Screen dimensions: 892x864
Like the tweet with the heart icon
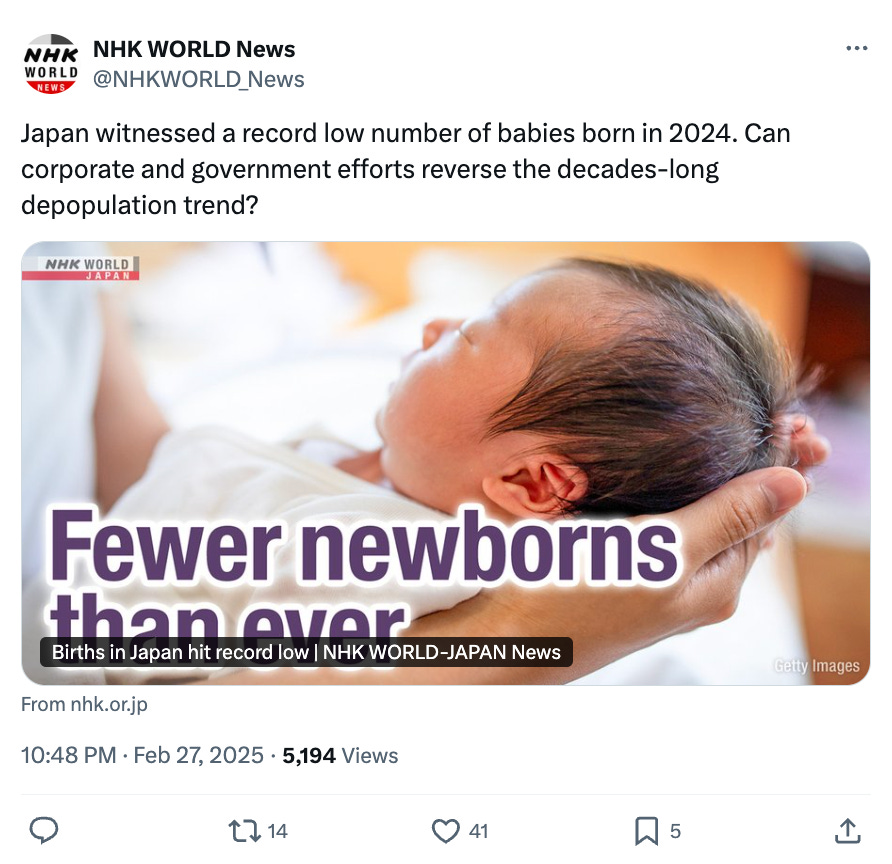click(445, 831)
